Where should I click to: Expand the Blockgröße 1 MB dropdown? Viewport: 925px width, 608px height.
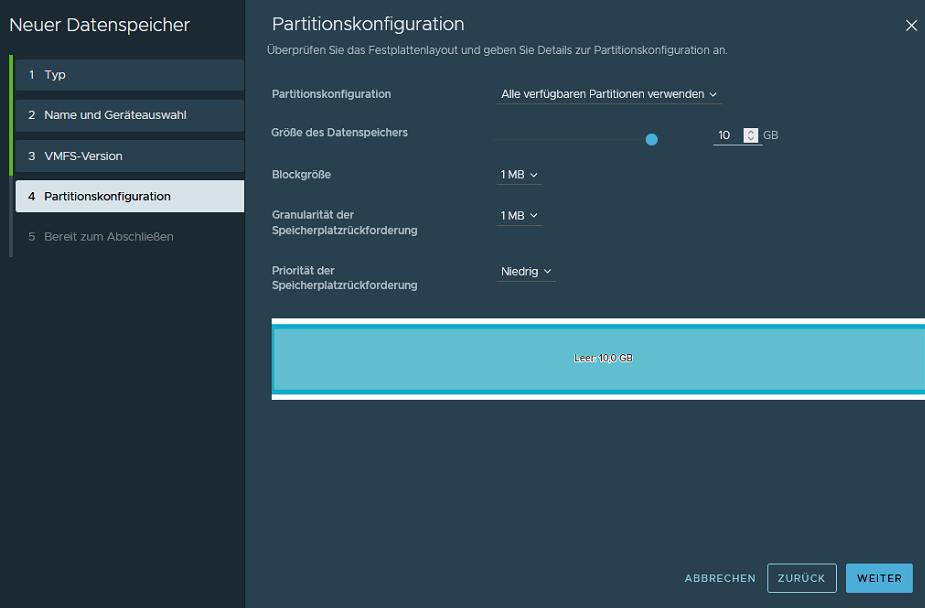point(519,175)
